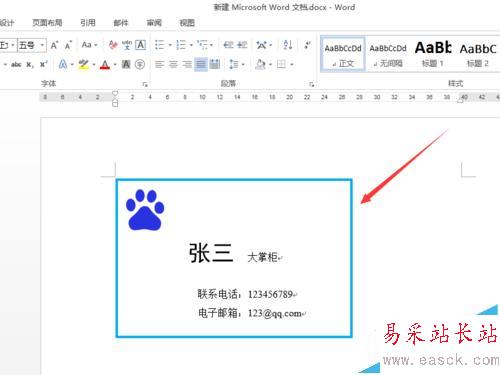Click the Decrease Indent icon
Viewport: 500px width, 375px height.
tap(228, 45)
